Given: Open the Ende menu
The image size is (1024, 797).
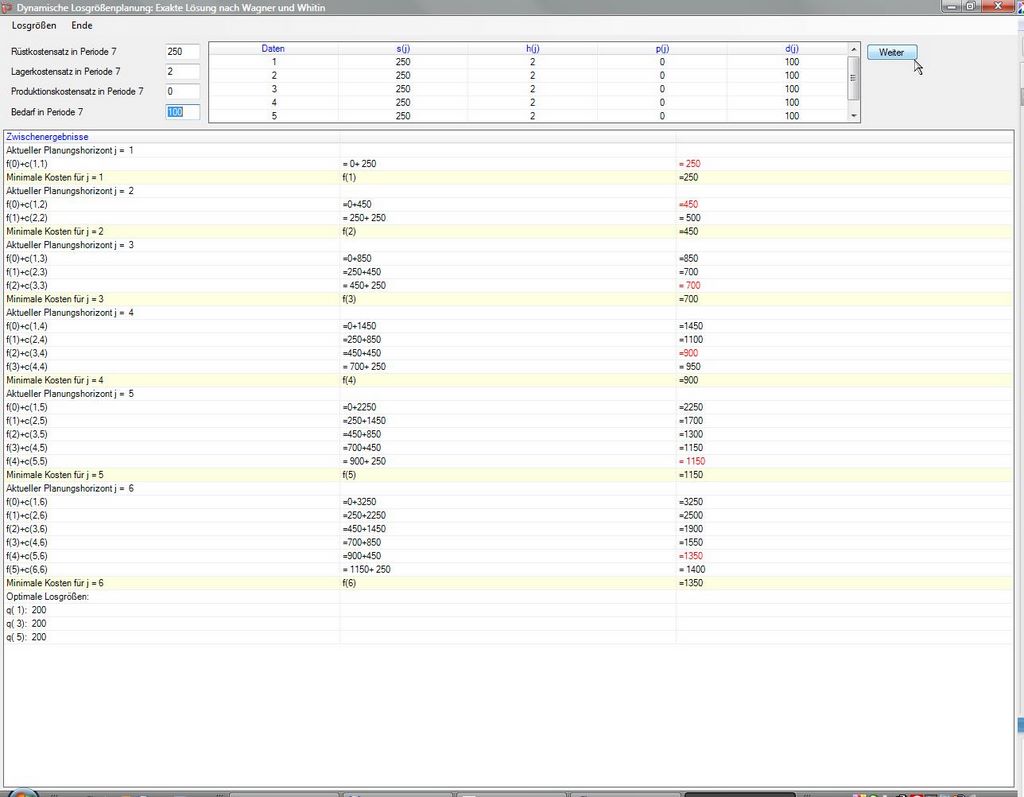Looking at the screenshot, I should click(82, 25).
